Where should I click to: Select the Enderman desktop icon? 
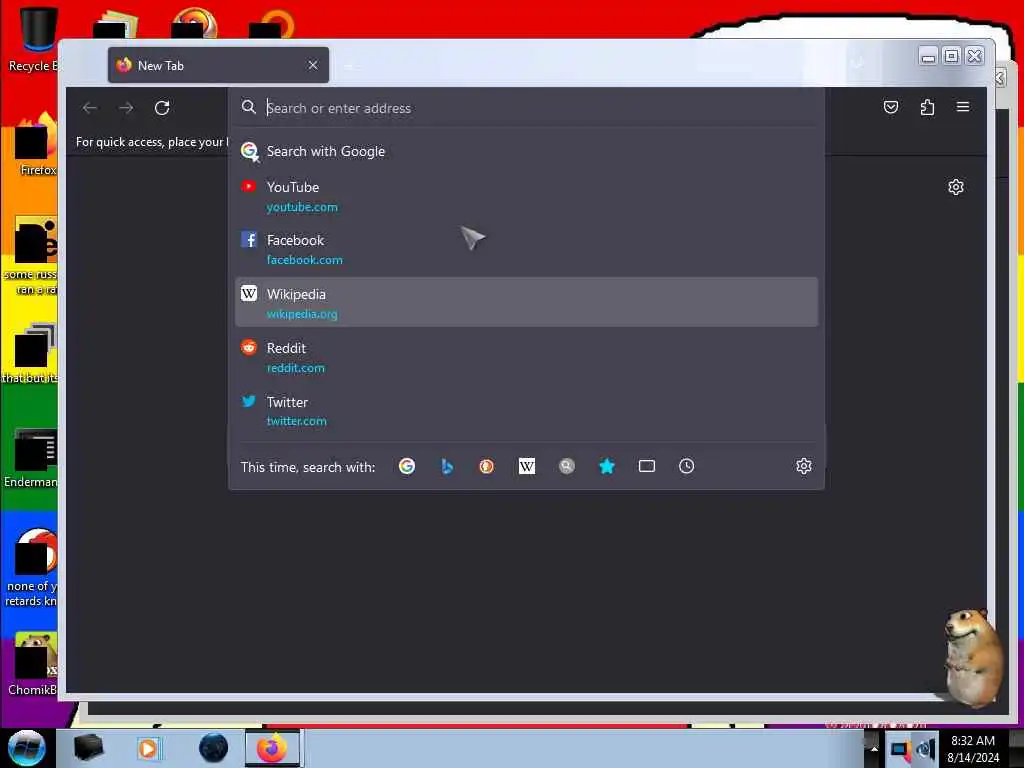(x=31, y=458)
